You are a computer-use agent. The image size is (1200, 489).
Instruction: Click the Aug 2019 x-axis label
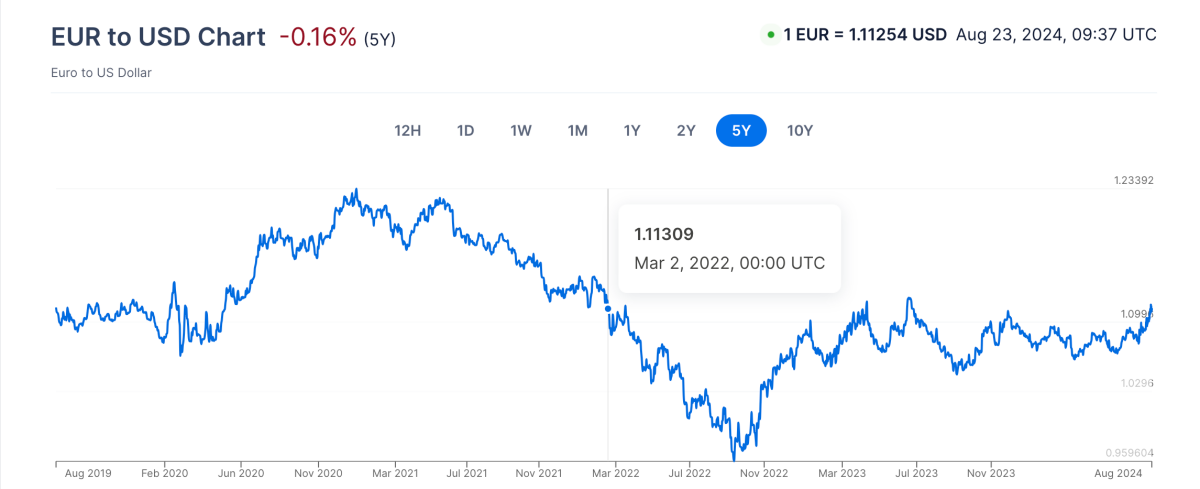[x=86, y=473]
